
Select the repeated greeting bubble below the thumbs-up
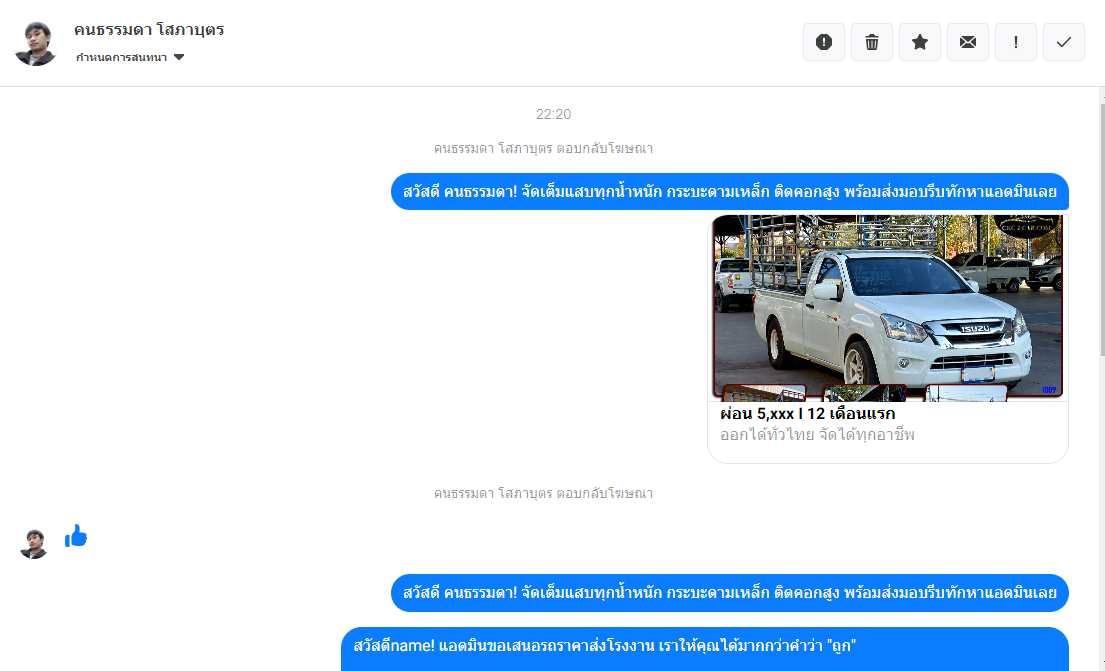pyautogui.click(x=729, y=593)
